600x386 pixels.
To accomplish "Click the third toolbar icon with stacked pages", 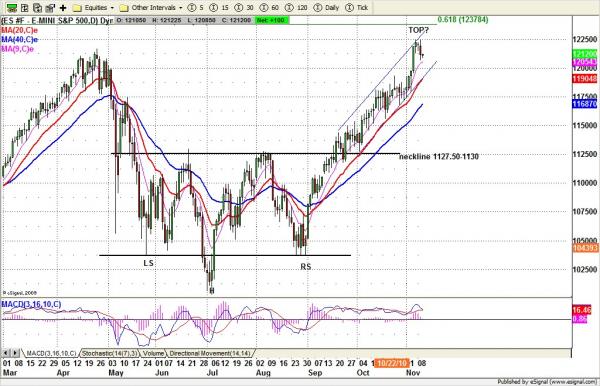I will click(37, 7).
